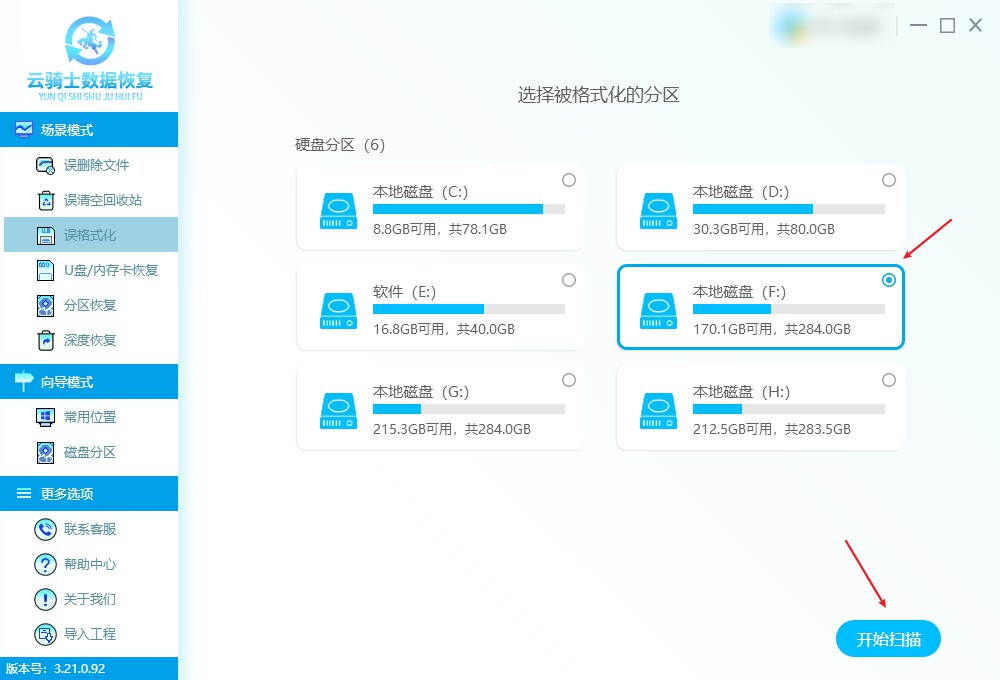Open the 误清空回收站 recycle bin icon
The image size is (1000, 680).
pos(46,200)
